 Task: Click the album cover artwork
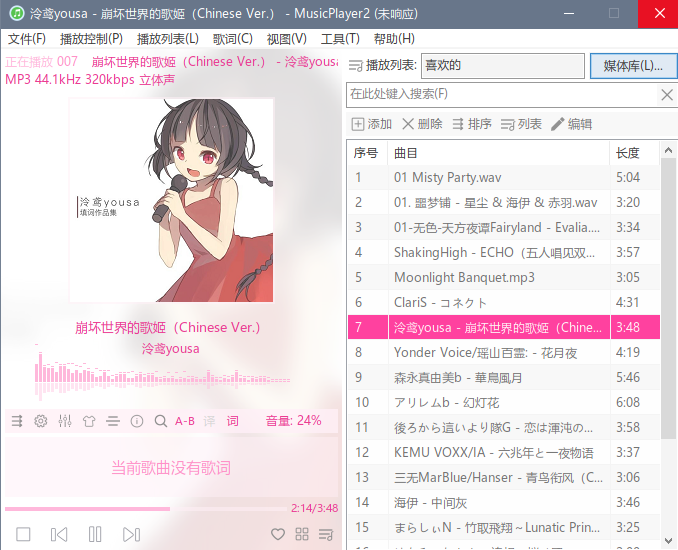coord(172,200)
